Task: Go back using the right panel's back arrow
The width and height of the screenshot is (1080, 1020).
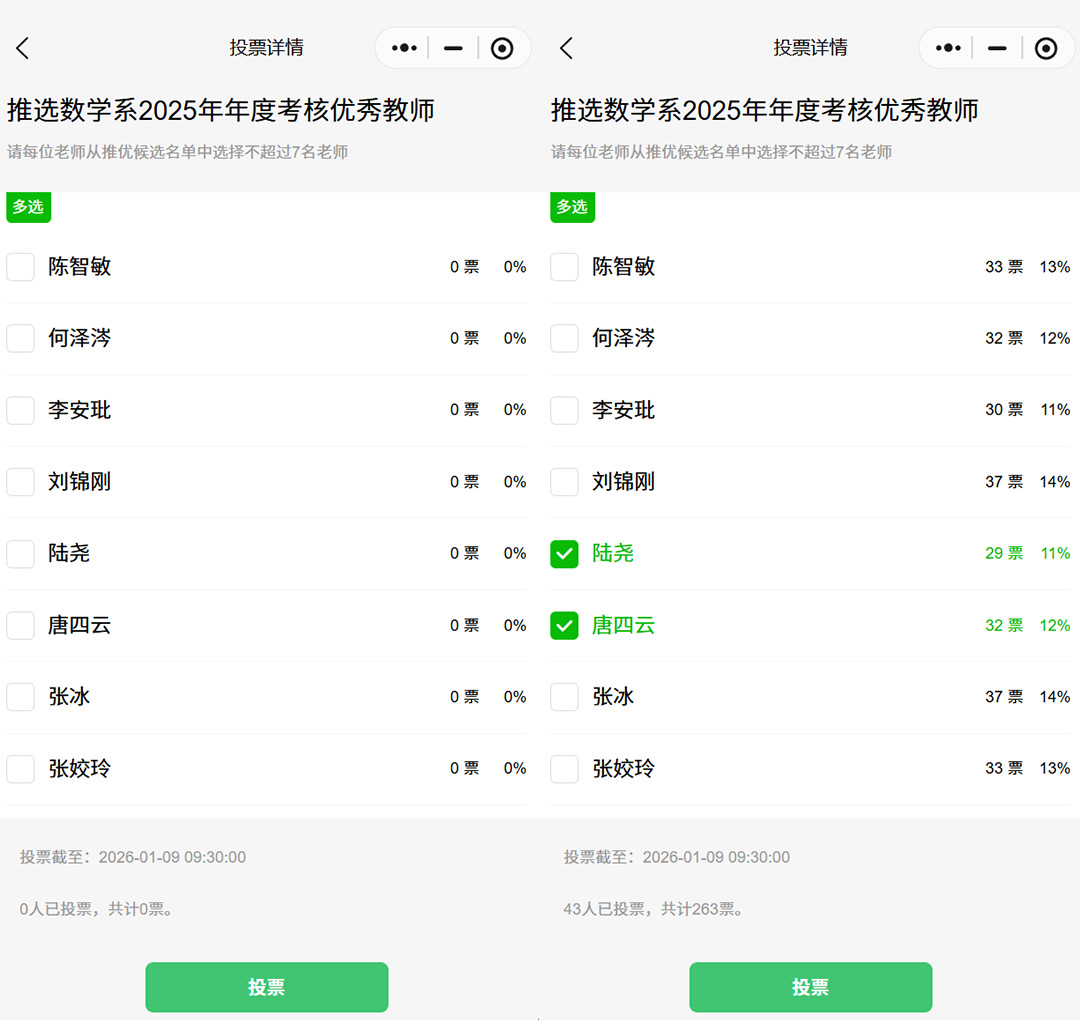Action: click(x=567, y=48)
